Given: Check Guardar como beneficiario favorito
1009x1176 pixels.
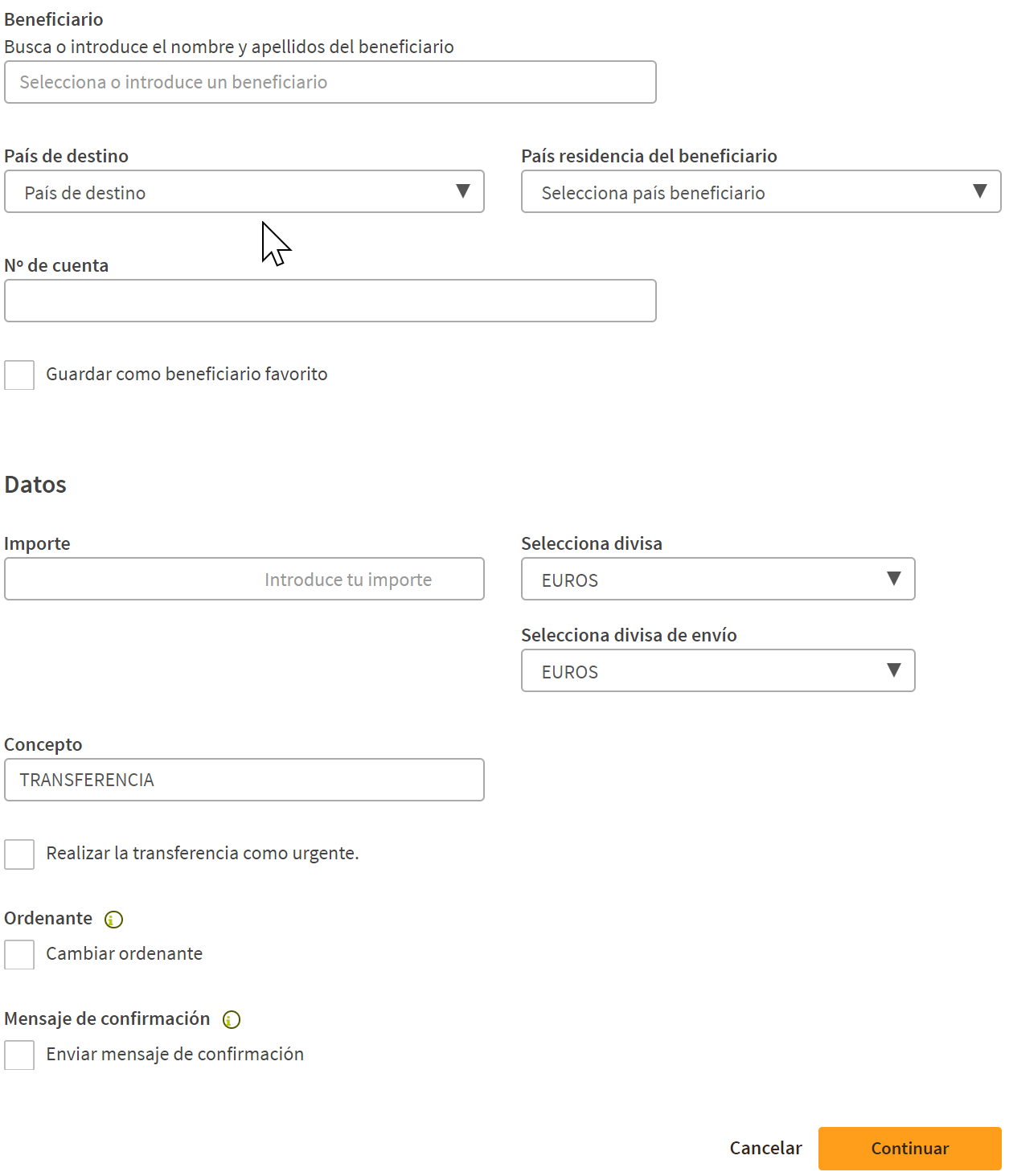Looking at the screenshot, I should [19, 375].
